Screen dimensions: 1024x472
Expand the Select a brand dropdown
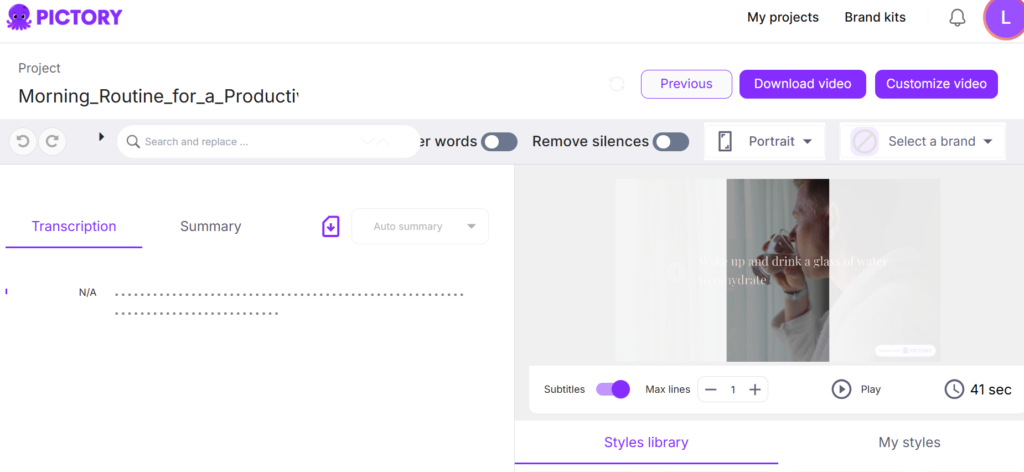(921, 142)
